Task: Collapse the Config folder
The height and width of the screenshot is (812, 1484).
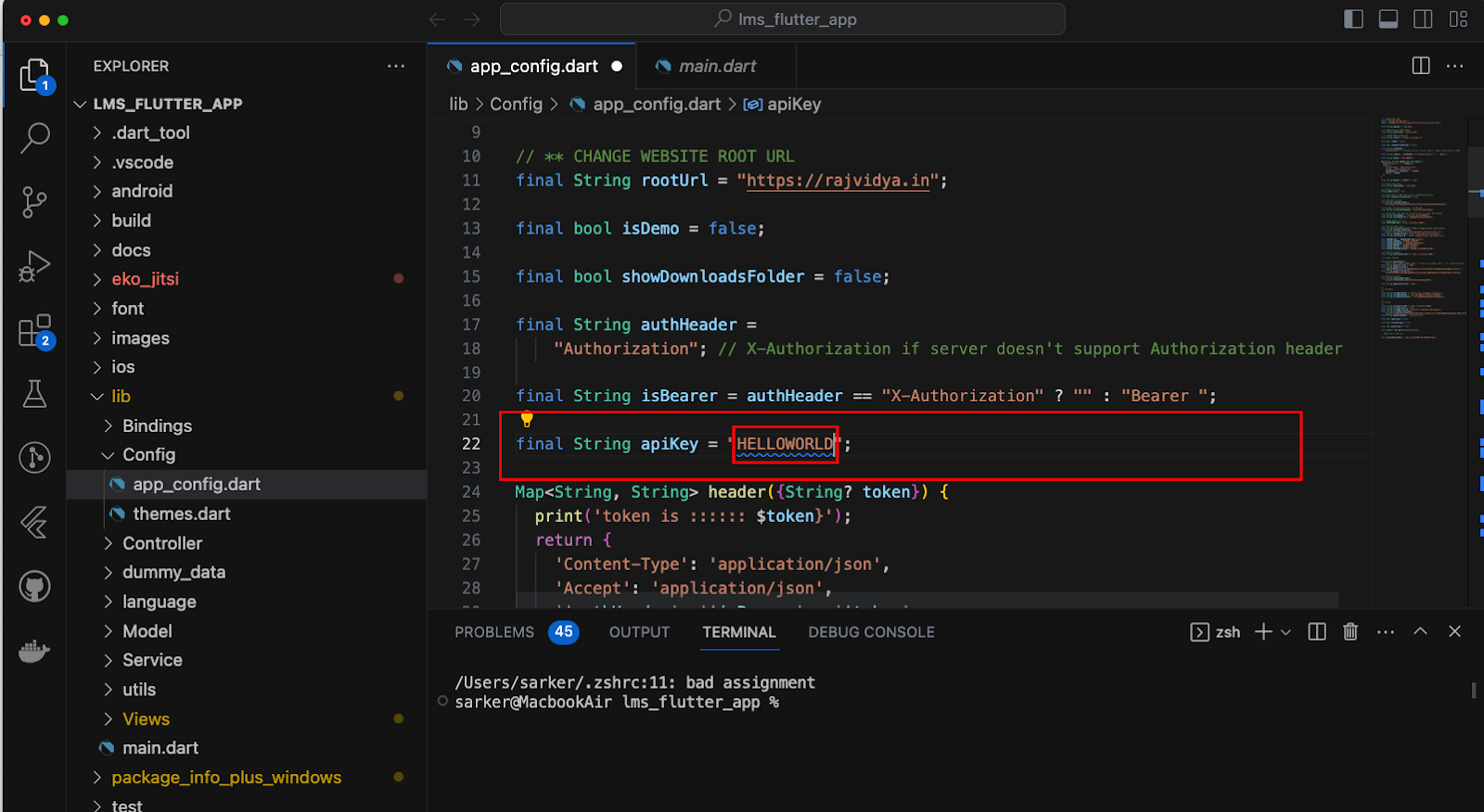Action: click(148, 455)
